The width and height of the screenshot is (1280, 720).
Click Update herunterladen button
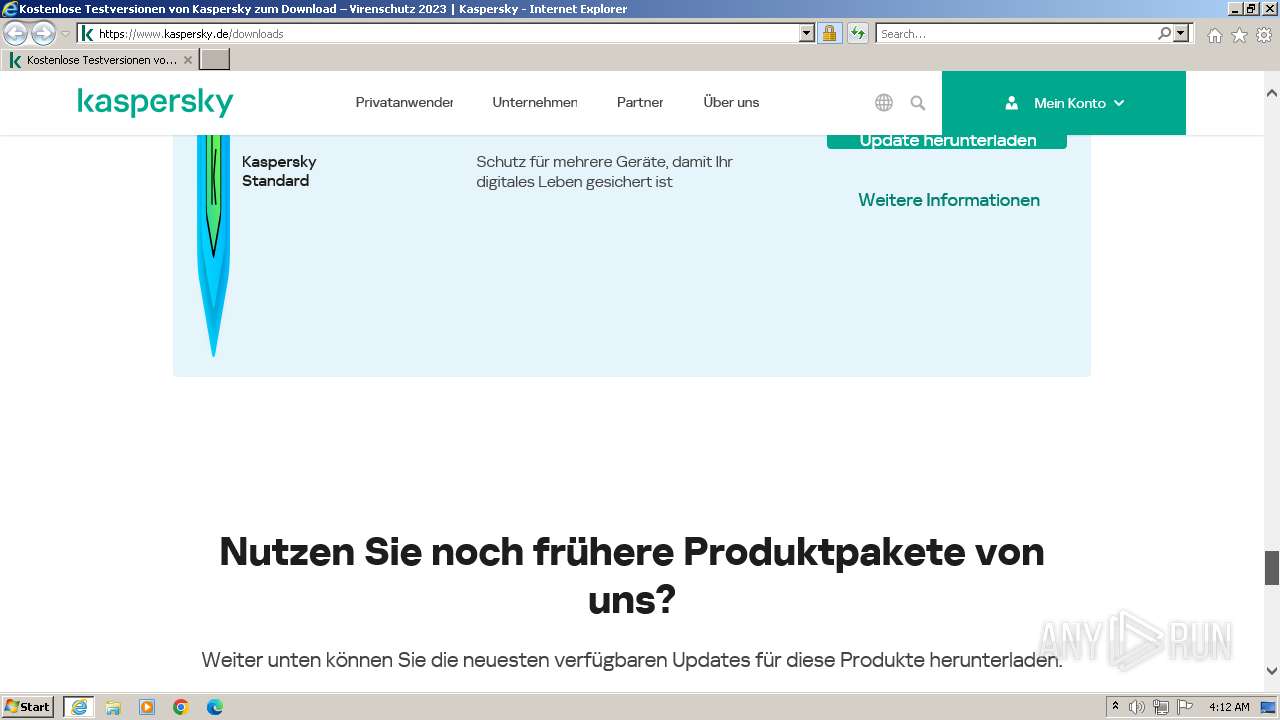pos(947,141)
